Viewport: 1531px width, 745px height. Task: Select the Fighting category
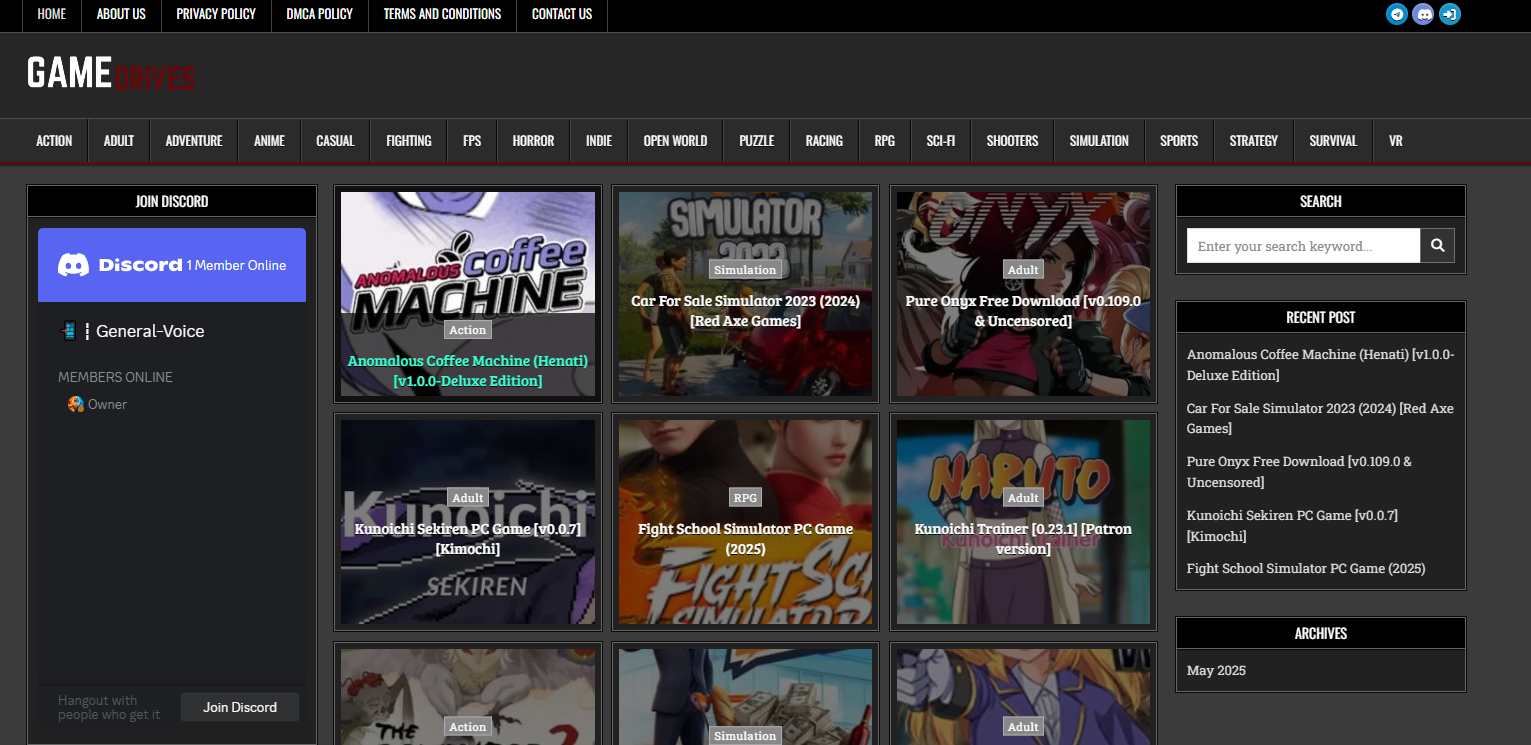409,141
